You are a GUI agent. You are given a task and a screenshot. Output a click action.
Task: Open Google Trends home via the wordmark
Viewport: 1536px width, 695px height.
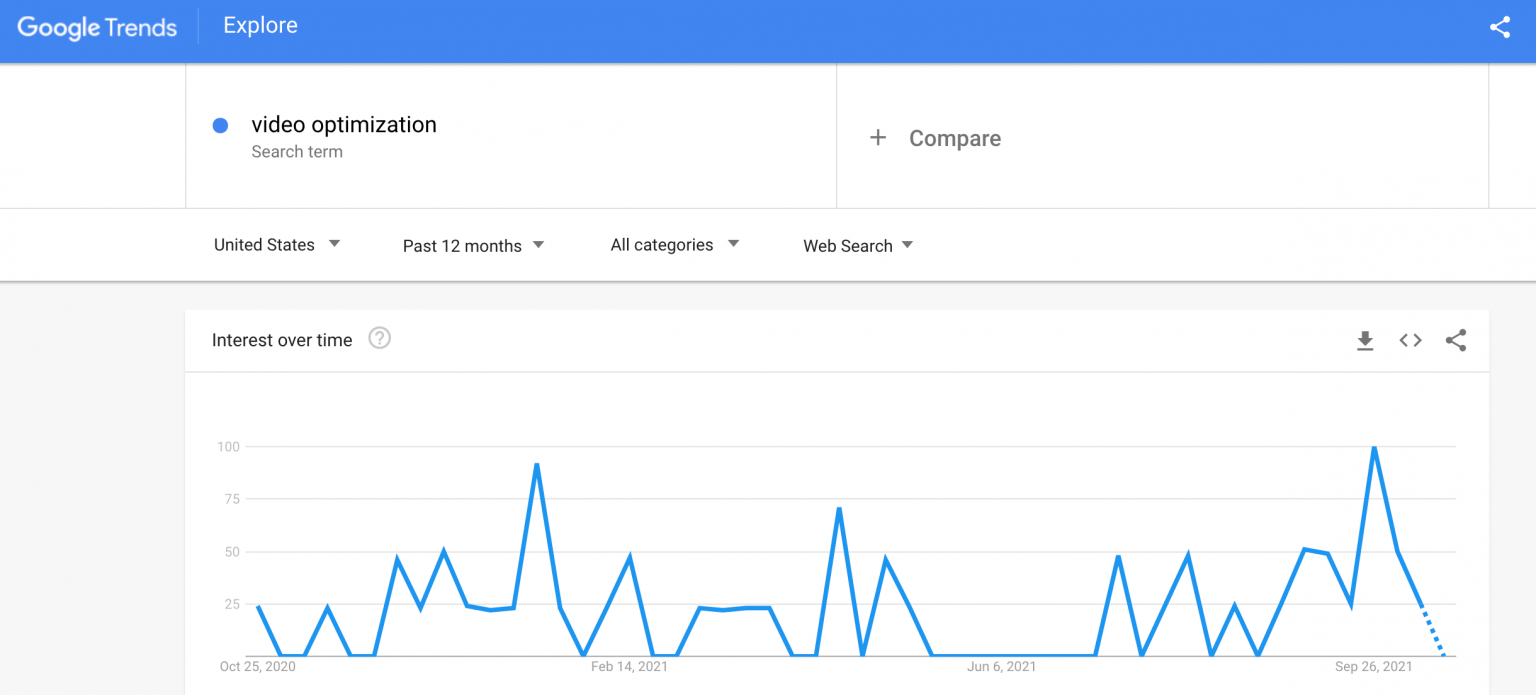97,27
